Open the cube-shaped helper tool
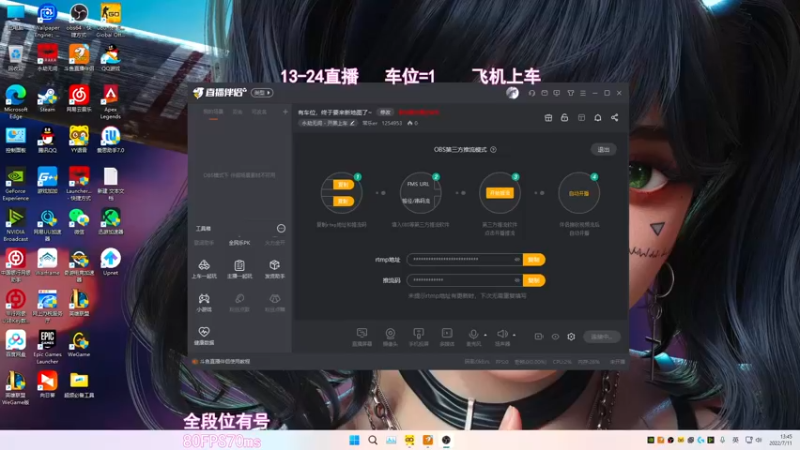 tap(274, 268)
